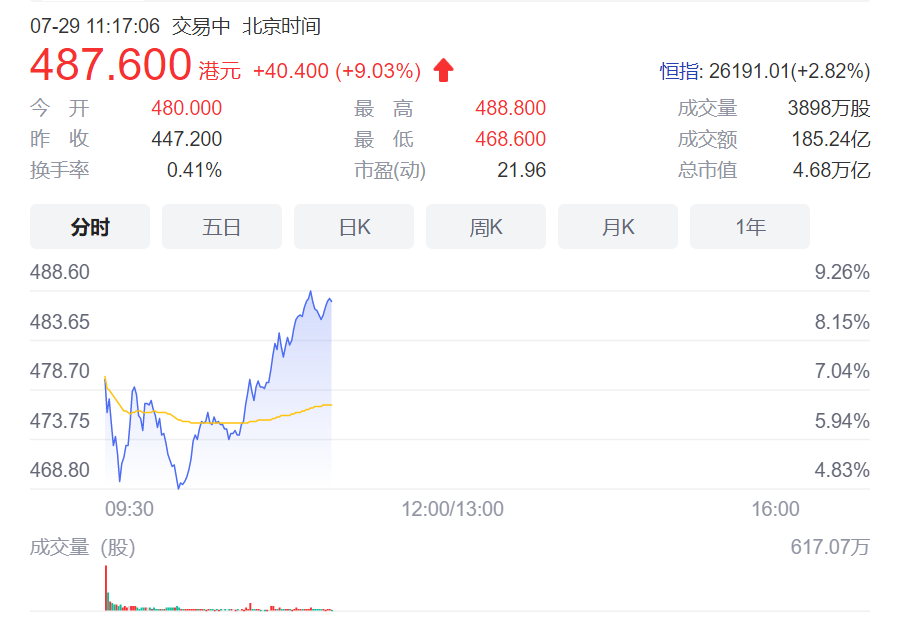The width and height of the screenshot is (924, 619).
Task: Click the 成交量 (股) volume chart label
Action: pos(82,547)
